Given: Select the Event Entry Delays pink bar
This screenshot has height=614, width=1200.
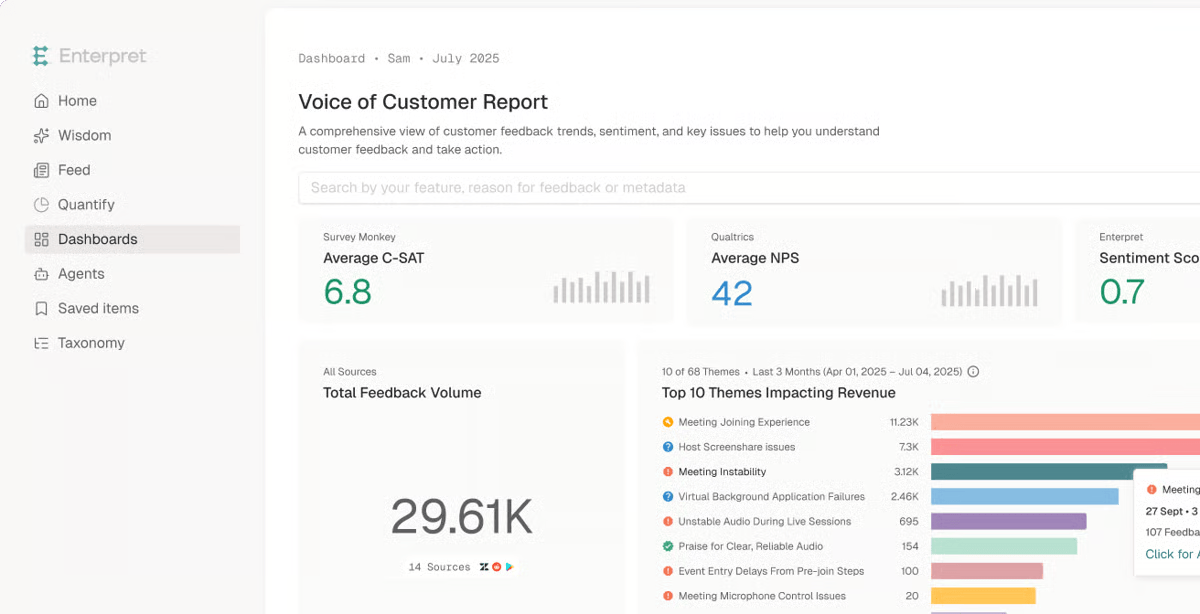Looking at the screenshot, I should coord(987,572).
